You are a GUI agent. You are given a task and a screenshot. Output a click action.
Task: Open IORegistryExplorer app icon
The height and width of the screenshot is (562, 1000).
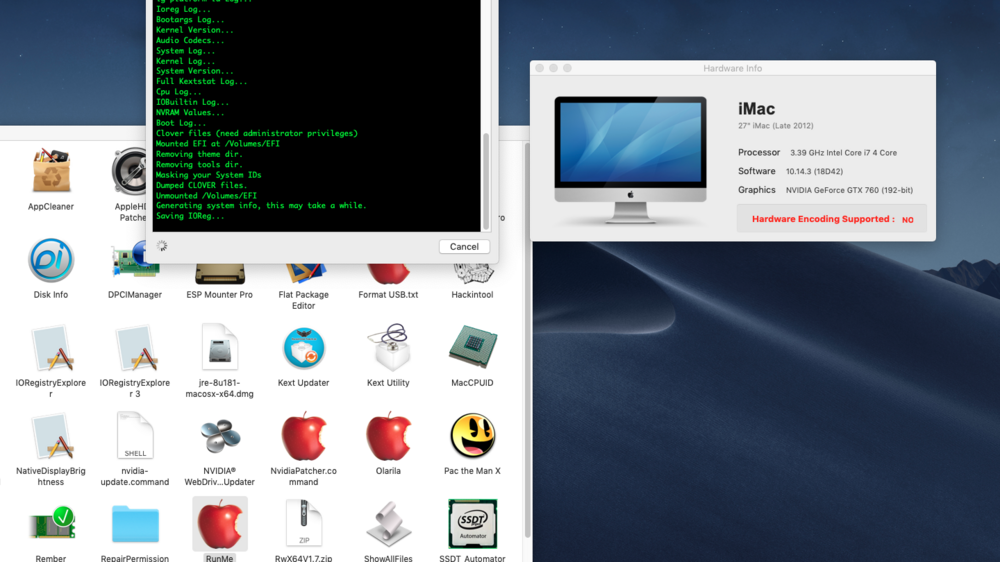pos(51,348)
